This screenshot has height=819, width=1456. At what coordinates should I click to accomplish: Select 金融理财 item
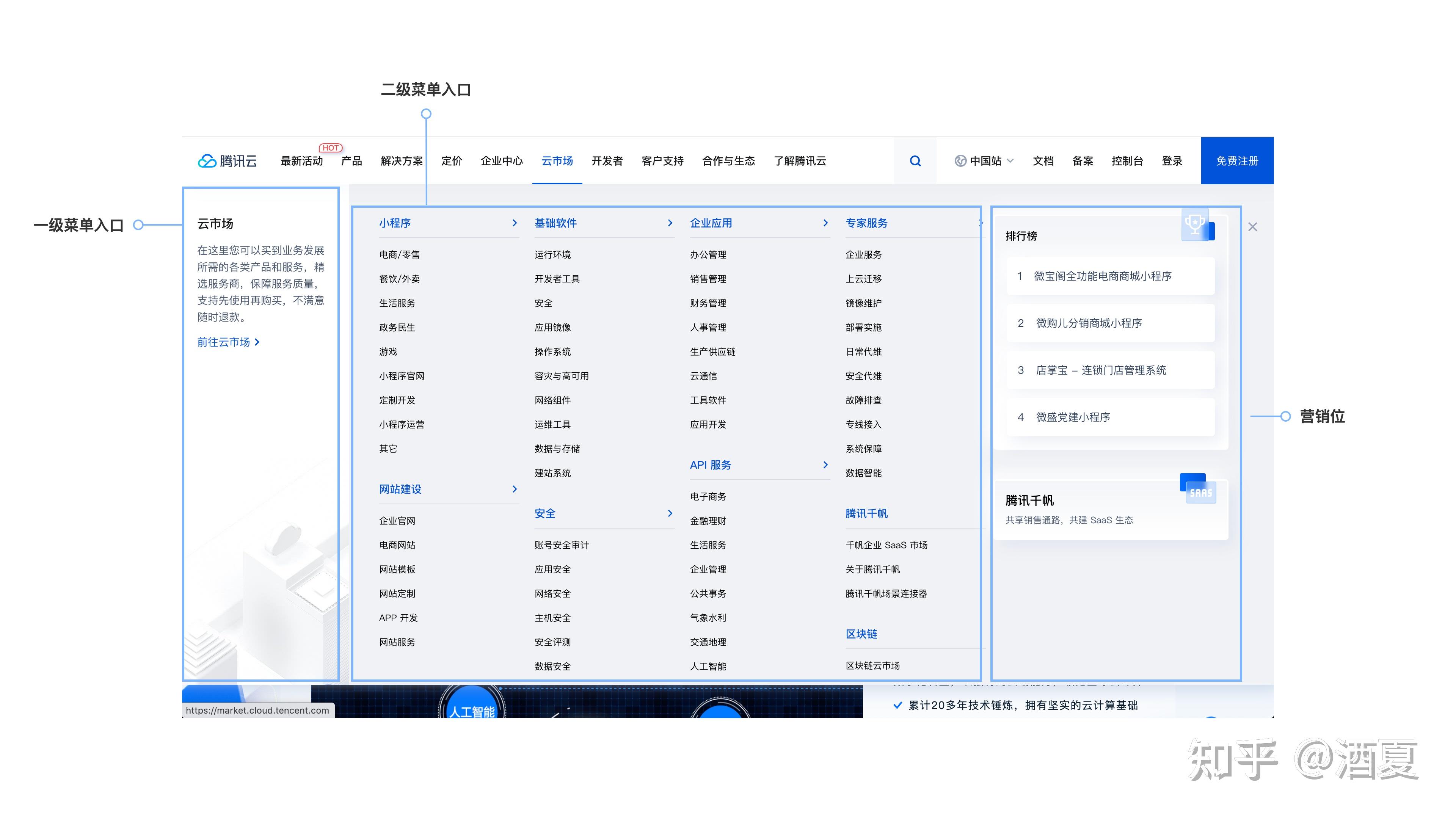coord(708,521)
